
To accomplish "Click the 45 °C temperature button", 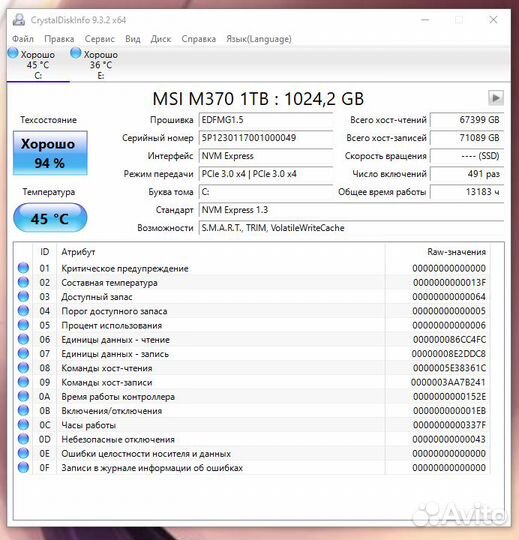I will 50,218.
